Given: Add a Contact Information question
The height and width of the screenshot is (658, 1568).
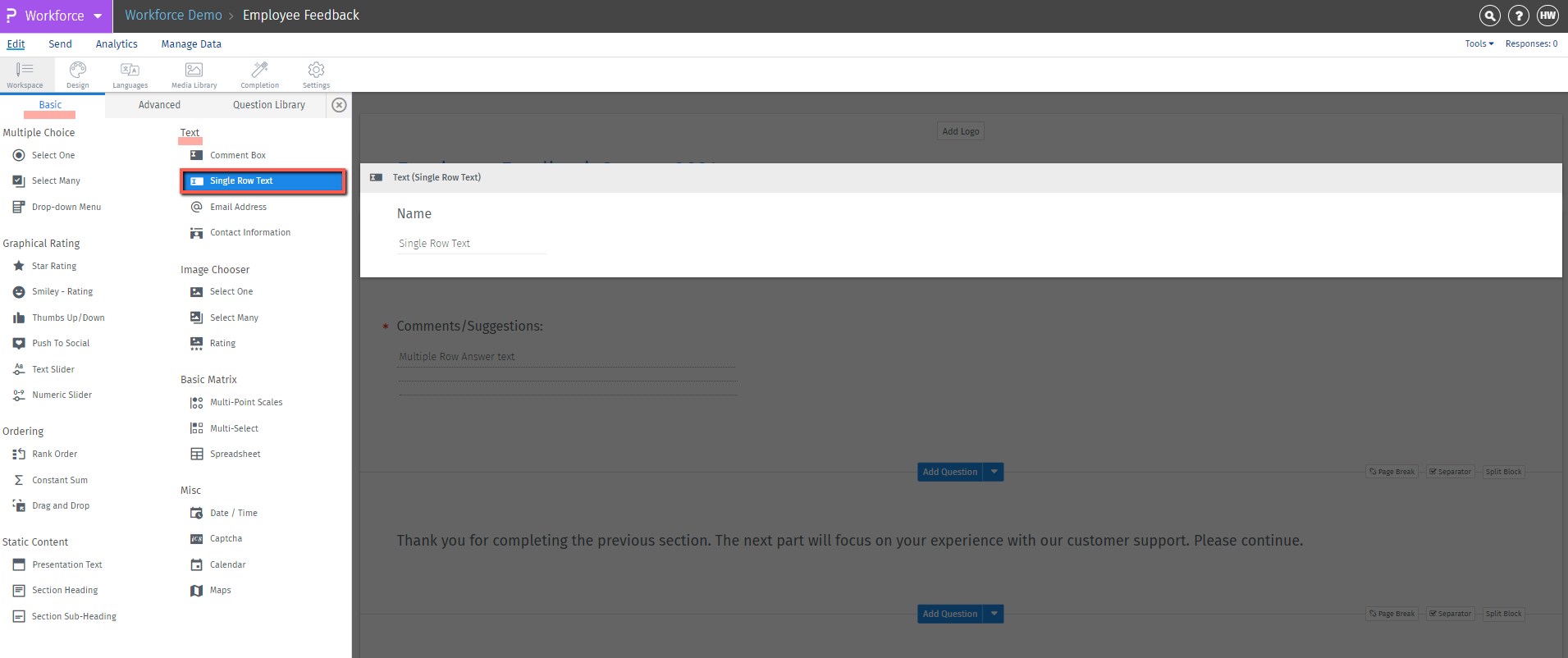Looking at the screenshot, I should pyautogui.click(x=240, y=232).
